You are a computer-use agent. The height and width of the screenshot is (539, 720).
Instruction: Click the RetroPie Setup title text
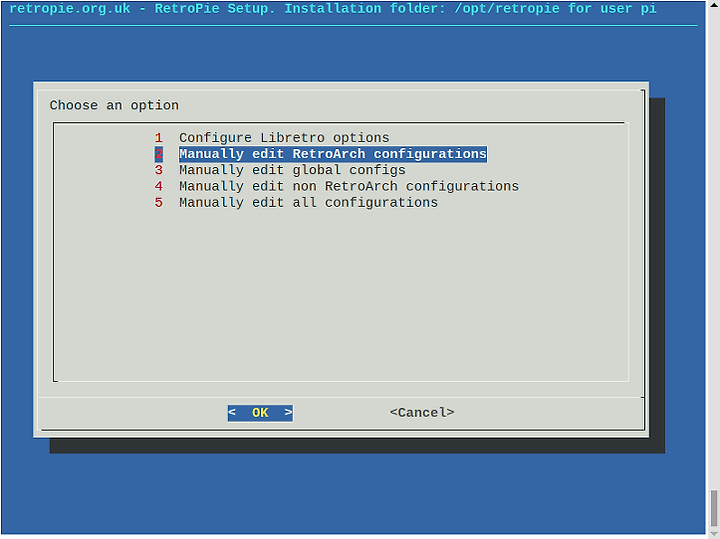coord(332,9)
